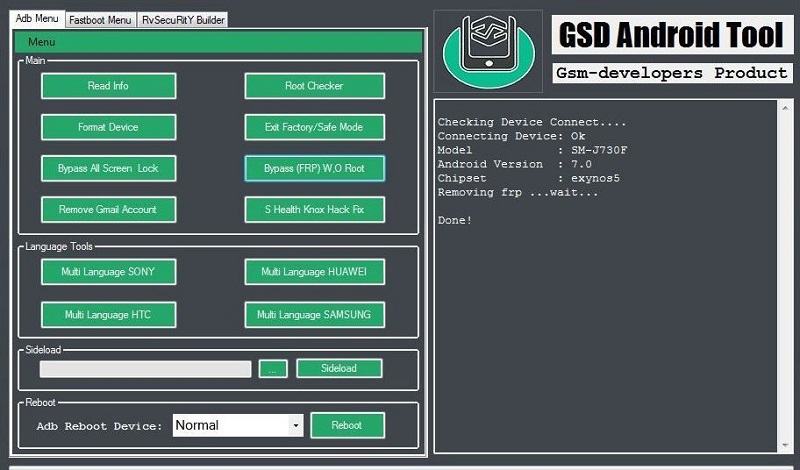The height and width of the screenshot is (470, 800).
Task: Open the RvSecuRitY Builder tab
Action: [x=183, y=19]
